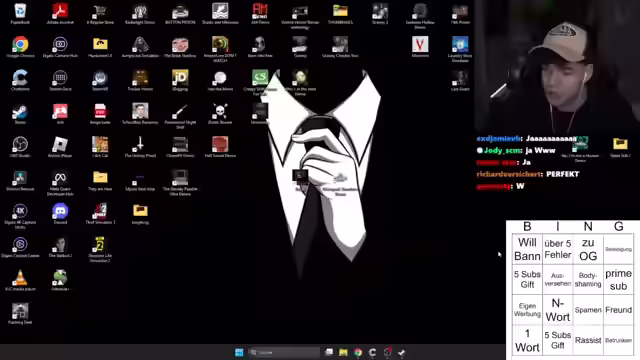Launch the Half Sword Demo shortcut
Viewport: 640px width, 360px height.
coord(220,146)
